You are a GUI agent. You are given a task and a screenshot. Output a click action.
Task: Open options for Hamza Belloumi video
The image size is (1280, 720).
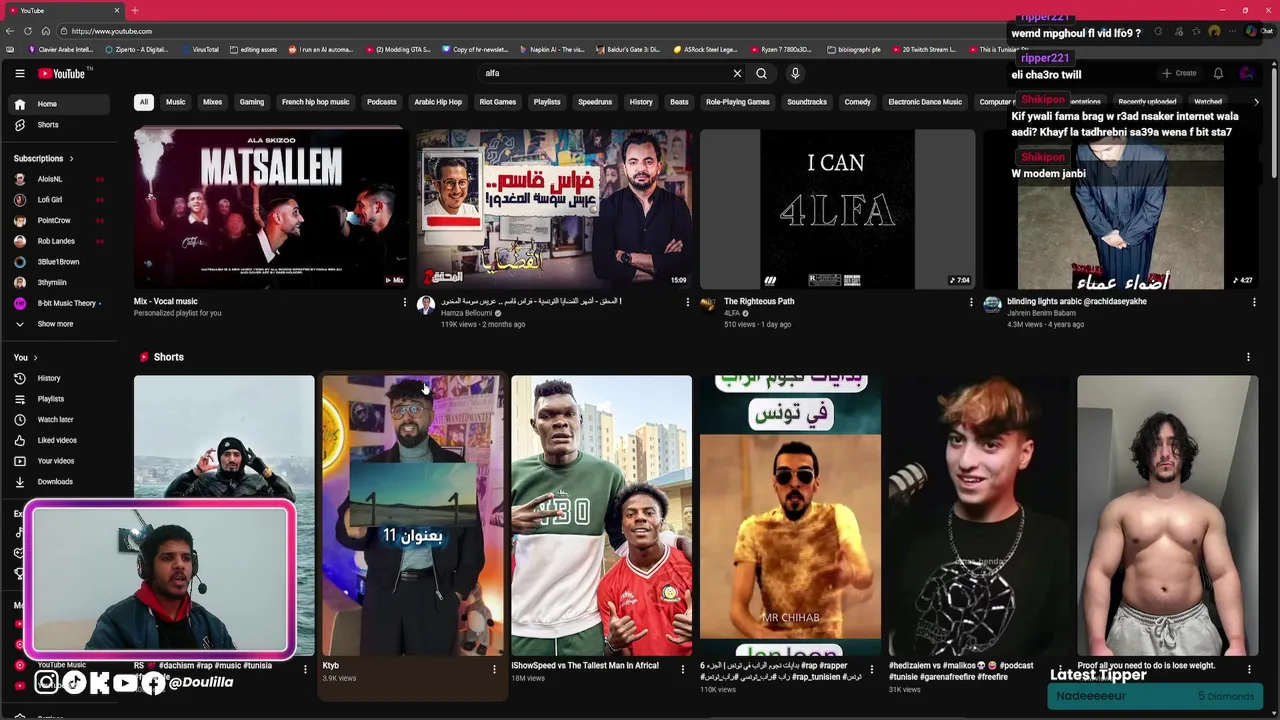(687, 302)
